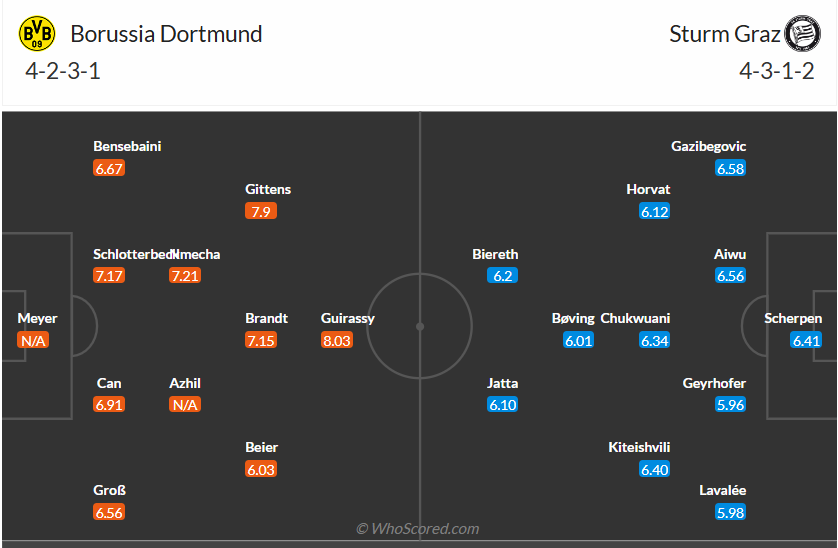
Task: Open the Borussia Dortmund team name
Action: 166,34
